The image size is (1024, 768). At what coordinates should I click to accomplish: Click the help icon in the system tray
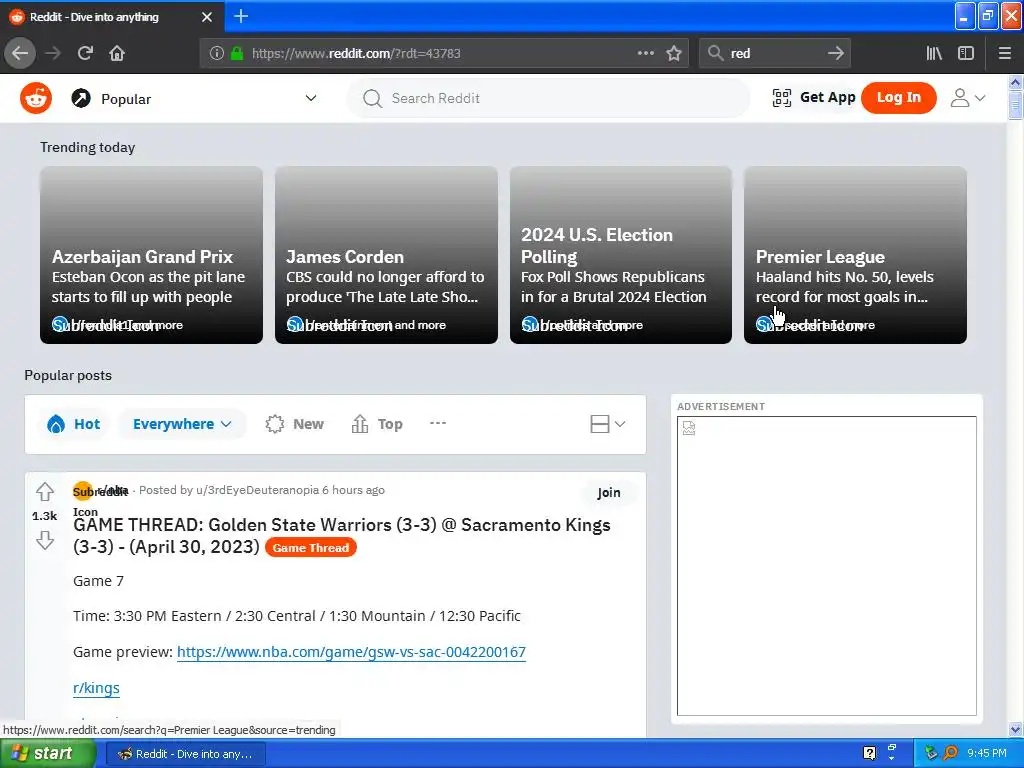(869, 753)
